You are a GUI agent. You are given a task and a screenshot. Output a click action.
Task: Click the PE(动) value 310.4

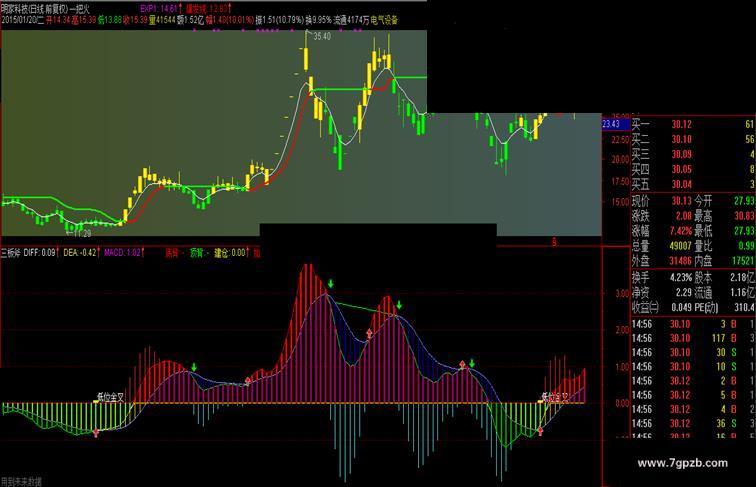tap(744, 307)
